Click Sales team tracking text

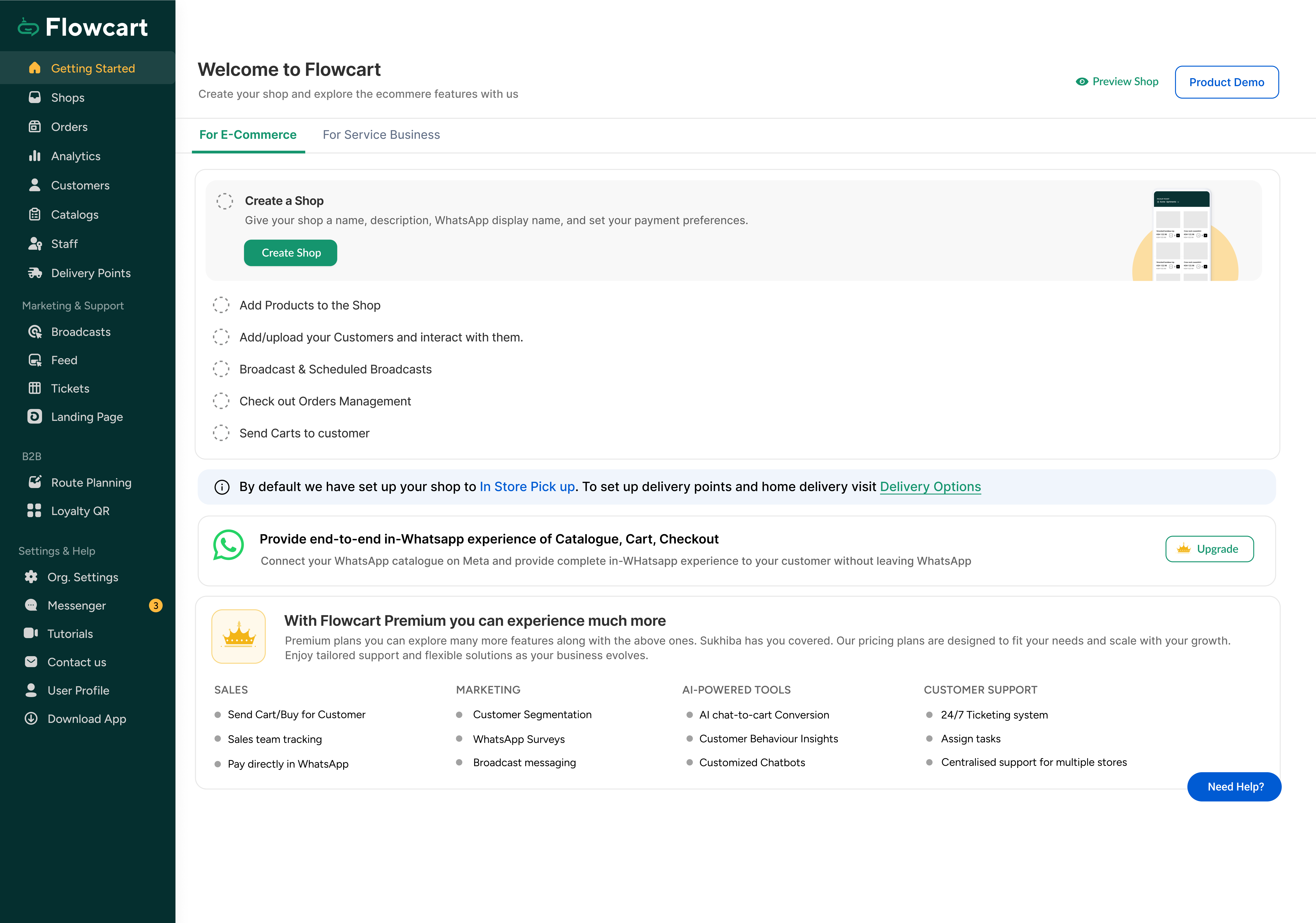point(275,740)
